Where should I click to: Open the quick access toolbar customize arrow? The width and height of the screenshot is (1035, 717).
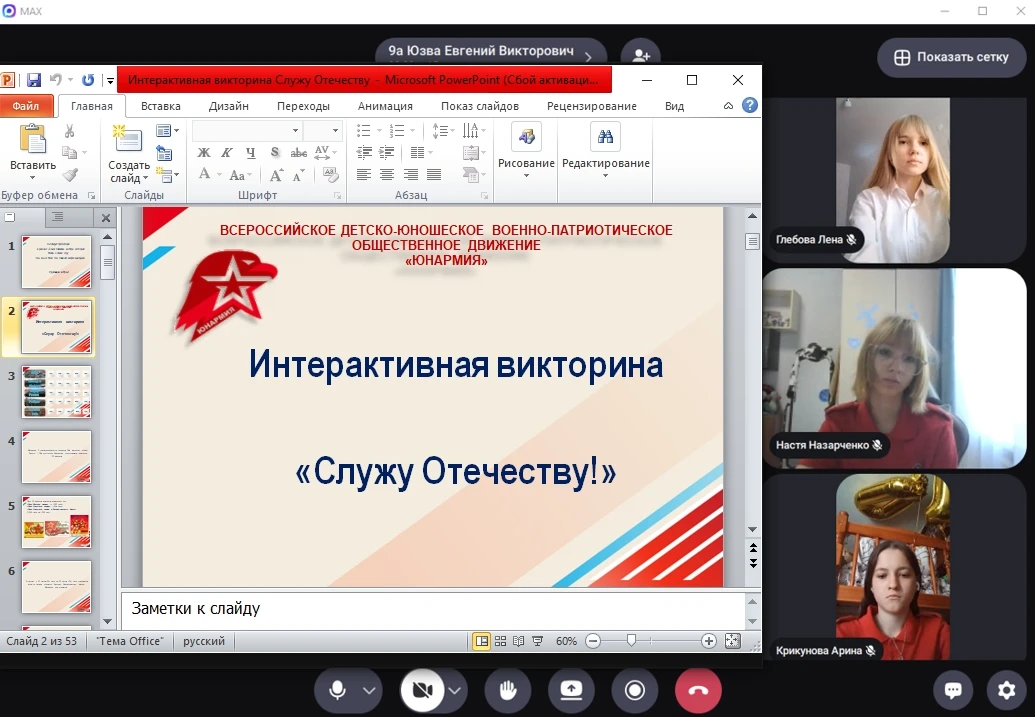[110, 81]
